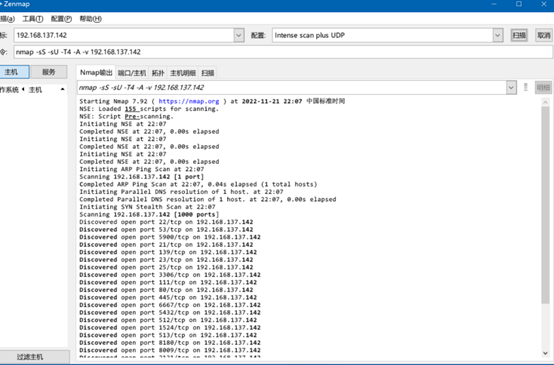
Task: Cancel the scan with 取消 button
Action: pos(543,35)
